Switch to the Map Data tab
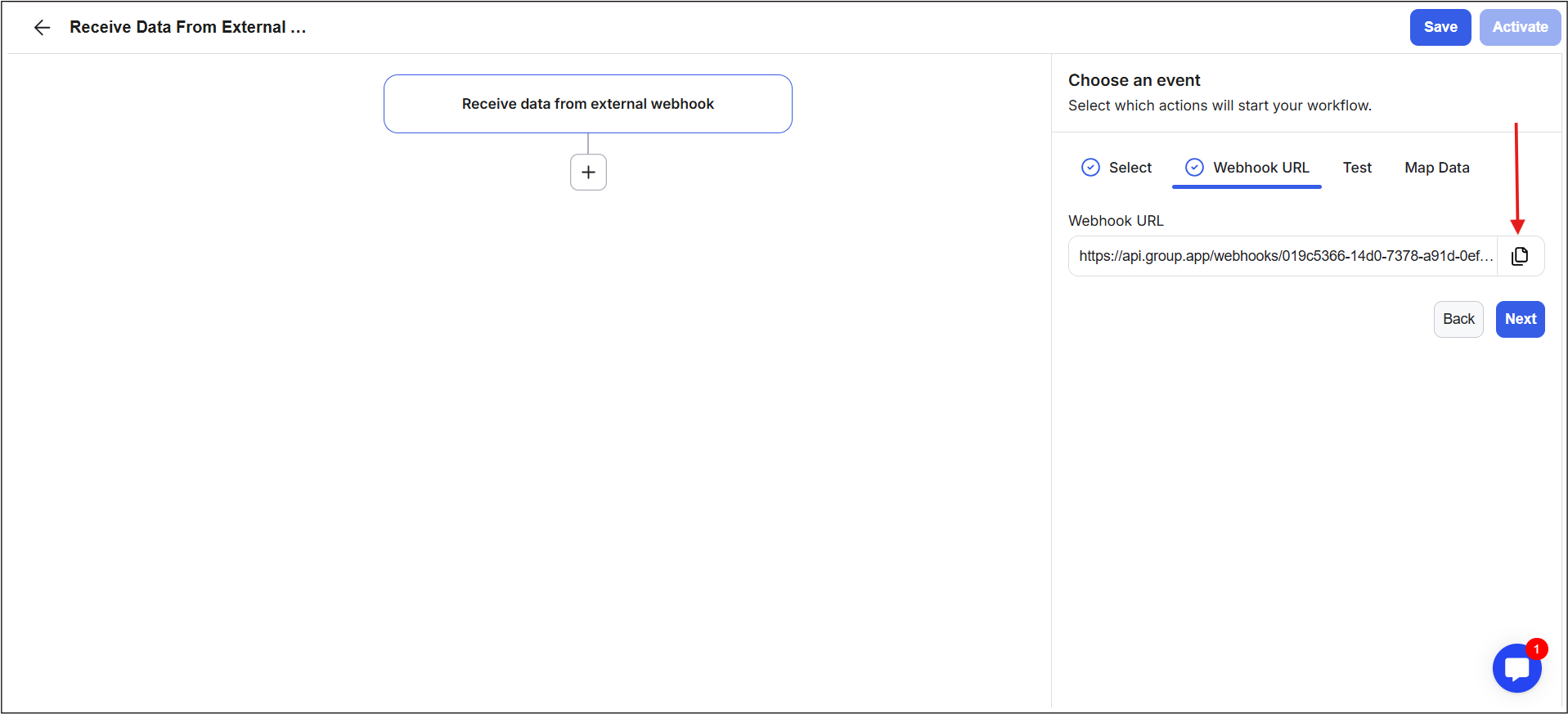Image resolution: width=1568 pixels, height=714 pixels. (x=1436, y=168)
